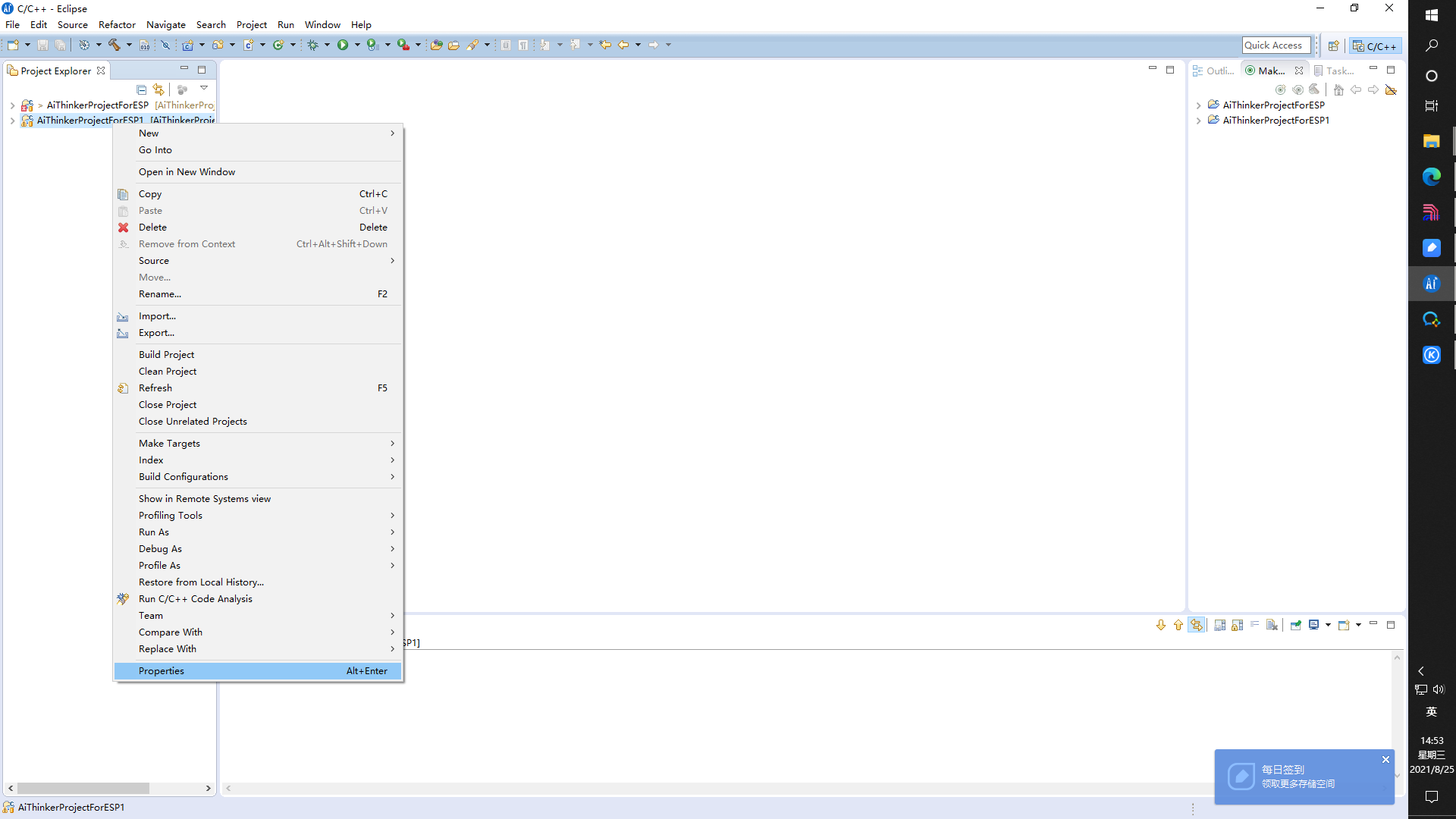Click the C/C++ perspective button

pos(1374,46)
